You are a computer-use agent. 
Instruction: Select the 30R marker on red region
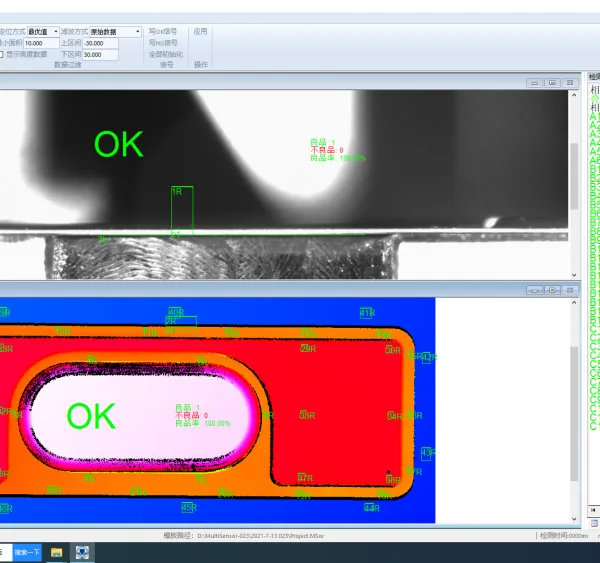tap(393, 350)
